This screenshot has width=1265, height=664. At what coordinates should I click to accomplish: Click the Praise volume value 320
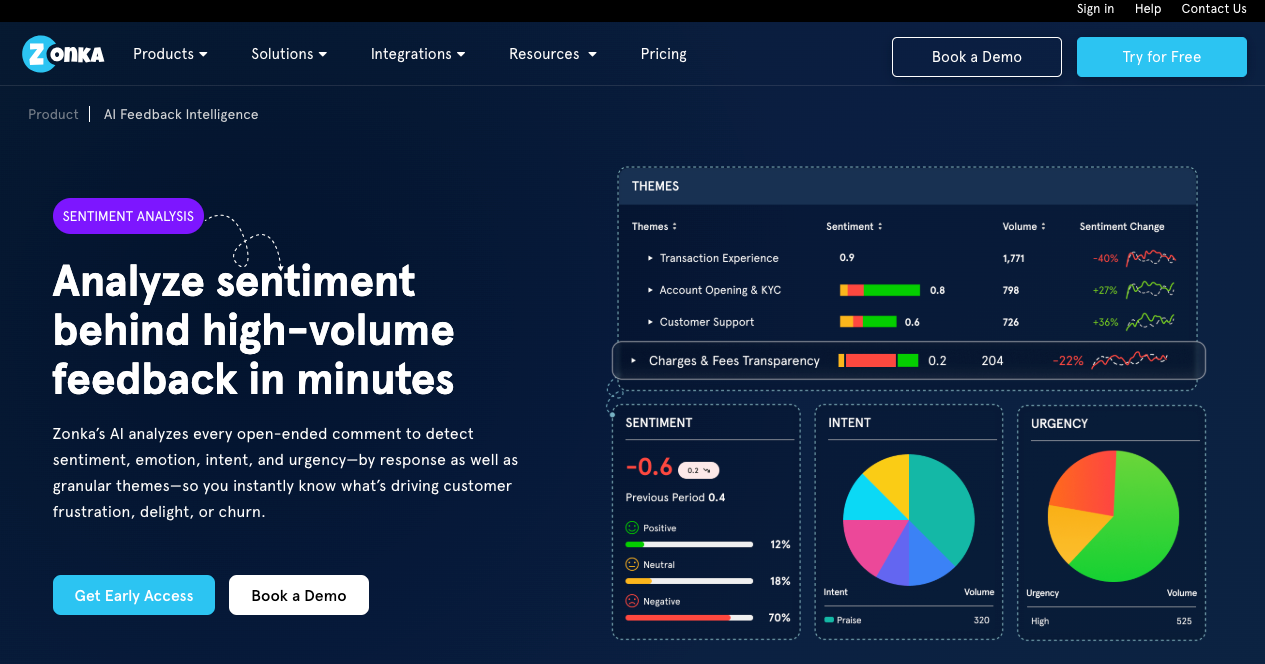981,620
